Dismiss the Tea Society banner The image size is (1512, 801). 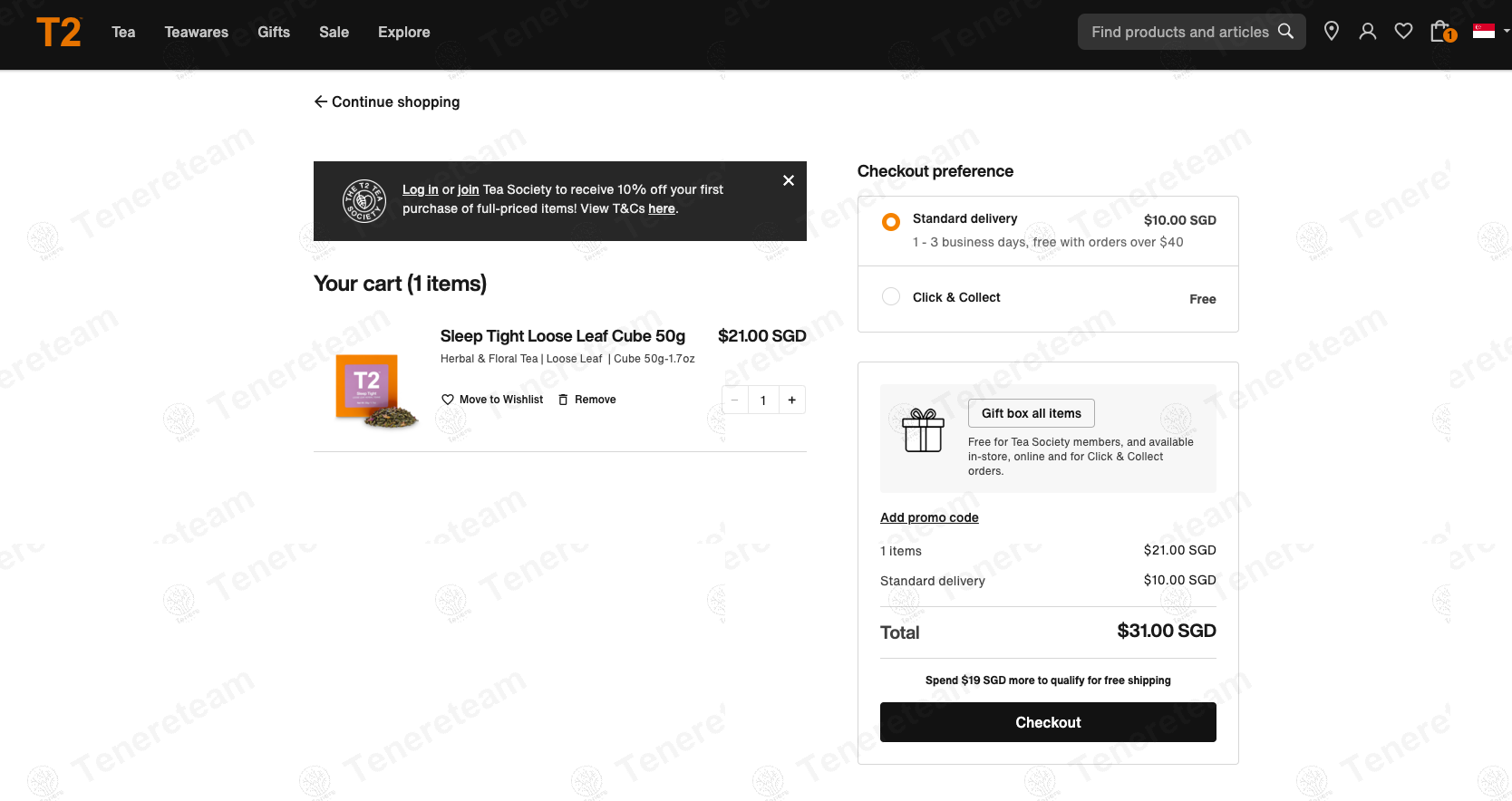click(x=788, y=180)
